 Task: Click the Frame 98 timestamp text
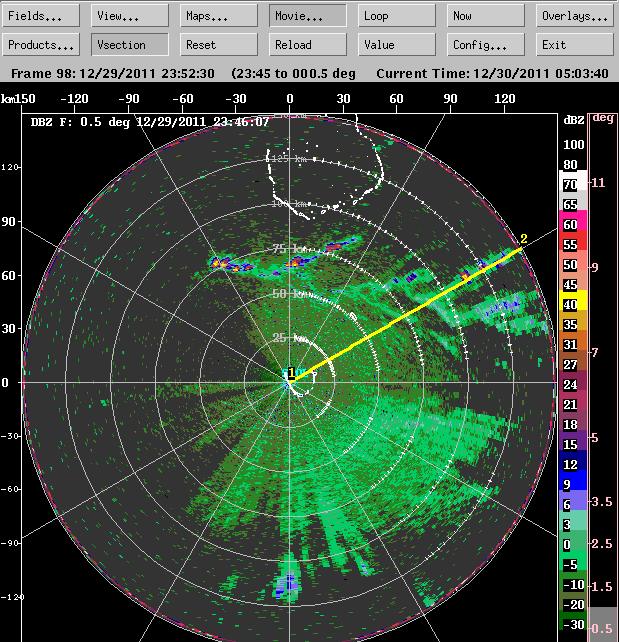coord(113,74)
